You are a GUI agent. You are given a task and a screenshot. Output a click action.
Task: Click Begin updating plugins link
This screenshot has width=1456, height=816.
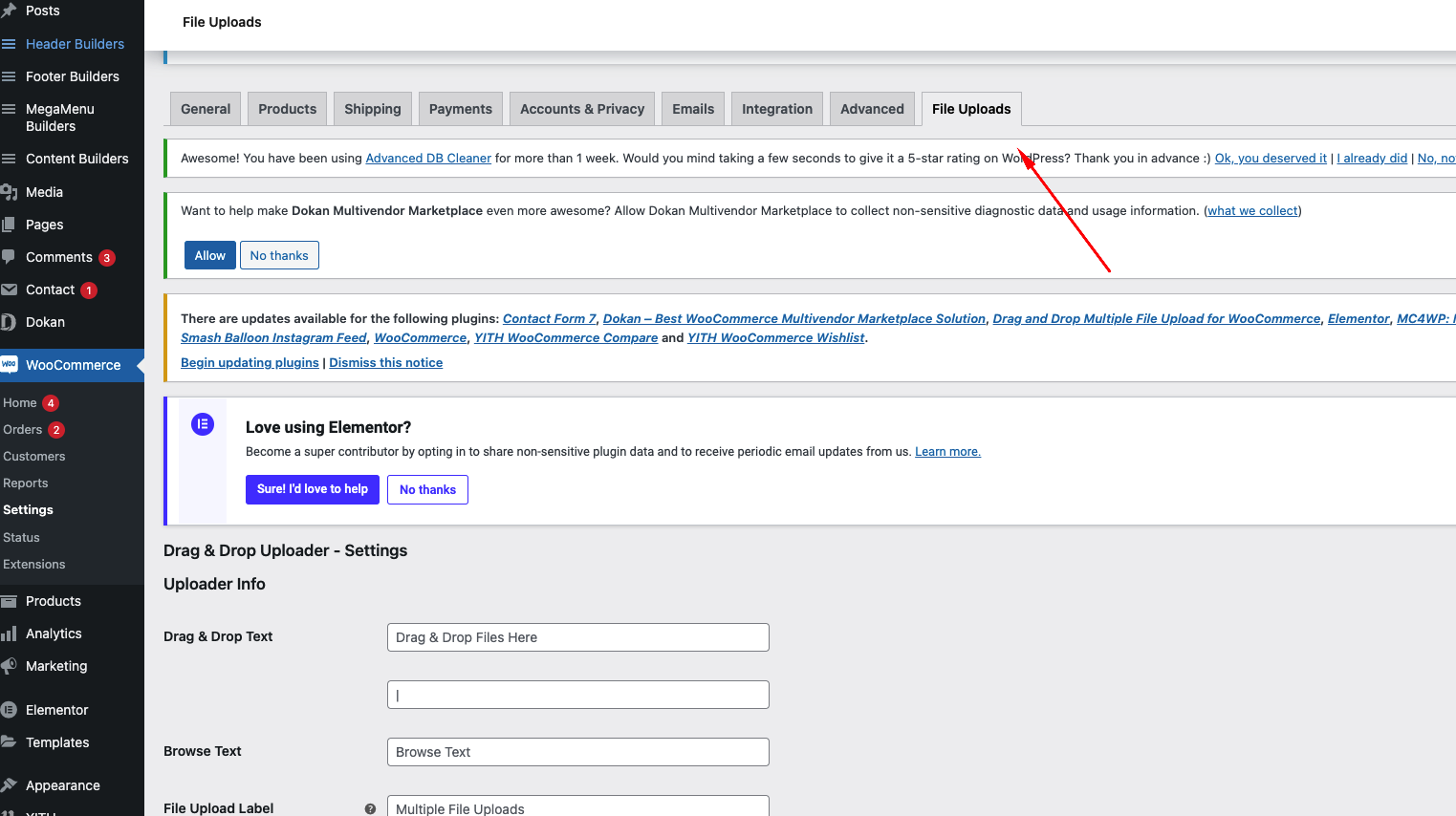click(250, 363)
